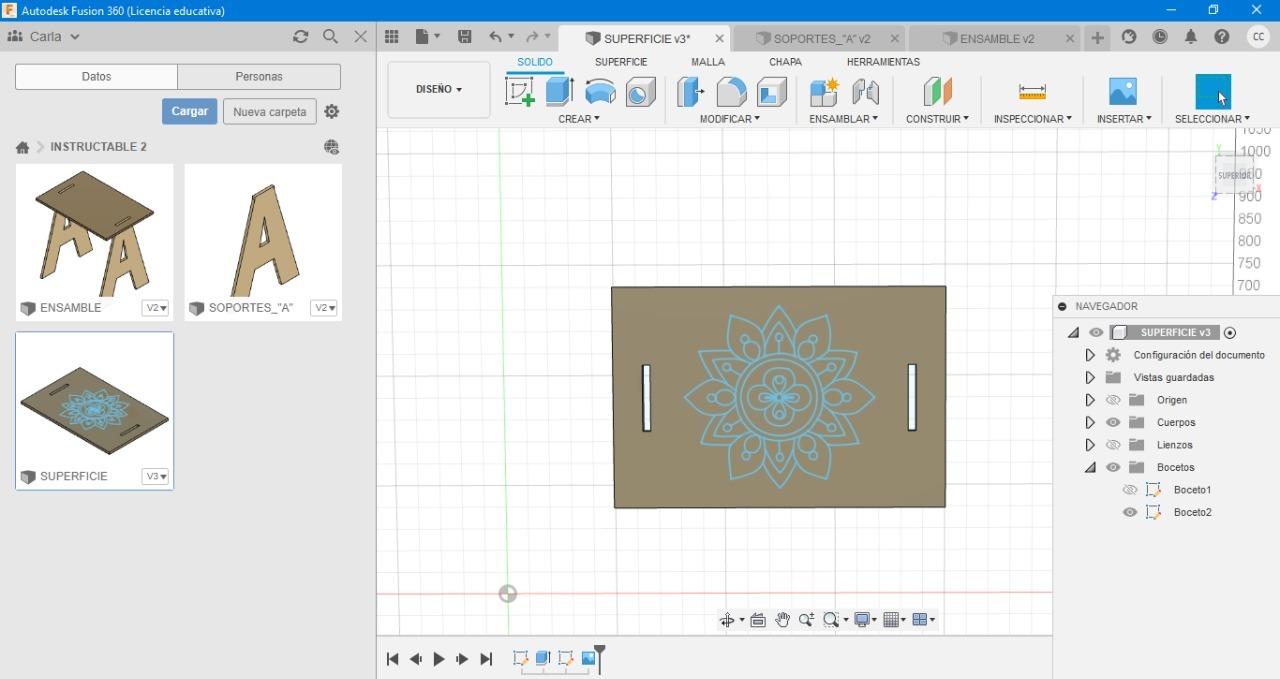Click the Zoom magnifier tool
The width and height of the screenshot is (1280, 679).
(x=806, y=620)
